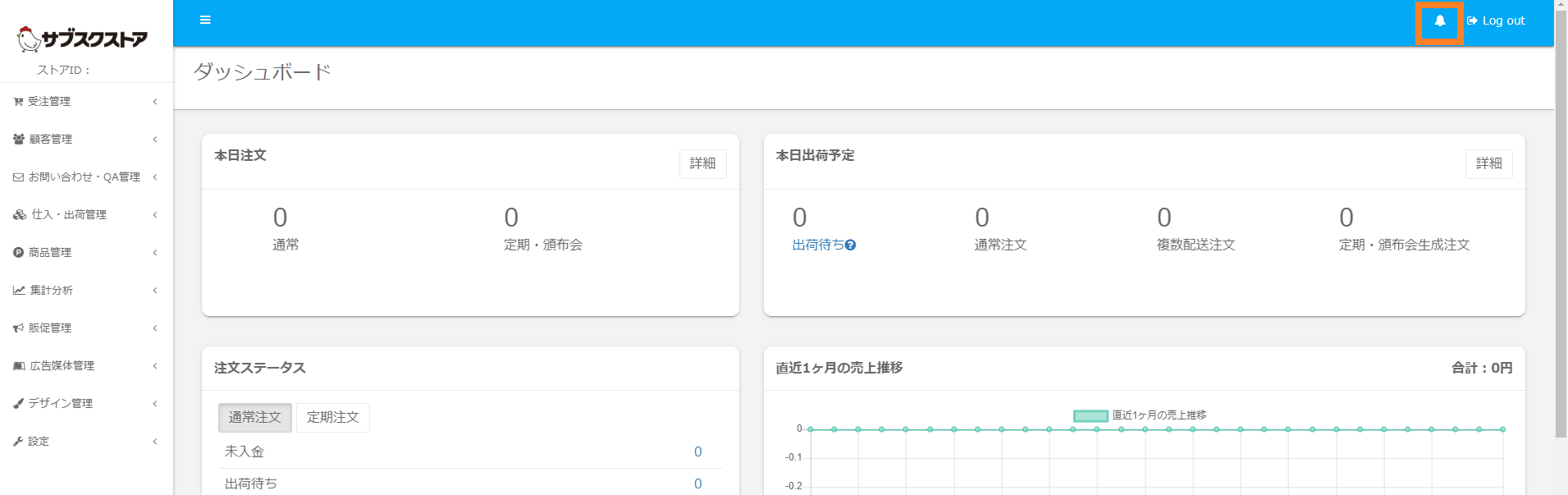Image resolution: width=1568 pixels, height=495 pixels.
Task: Click the Log out link
Action: click(x=1497, y=21)
